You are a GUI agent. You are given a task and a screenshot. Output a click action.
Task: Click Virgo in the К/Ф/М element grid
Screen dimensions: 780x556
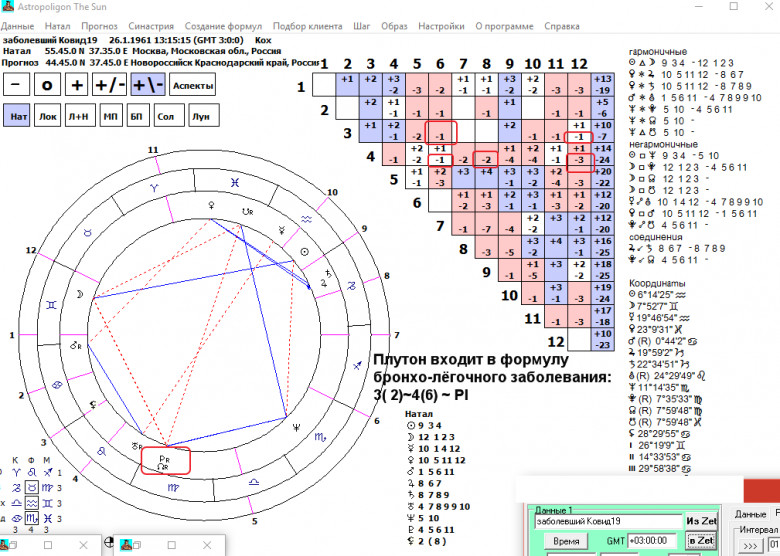click(x=47, y=487)
